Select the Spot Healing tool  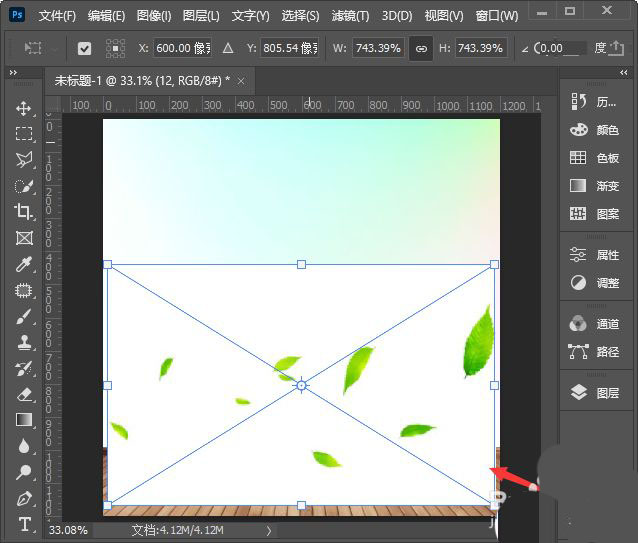coord(24,291)
